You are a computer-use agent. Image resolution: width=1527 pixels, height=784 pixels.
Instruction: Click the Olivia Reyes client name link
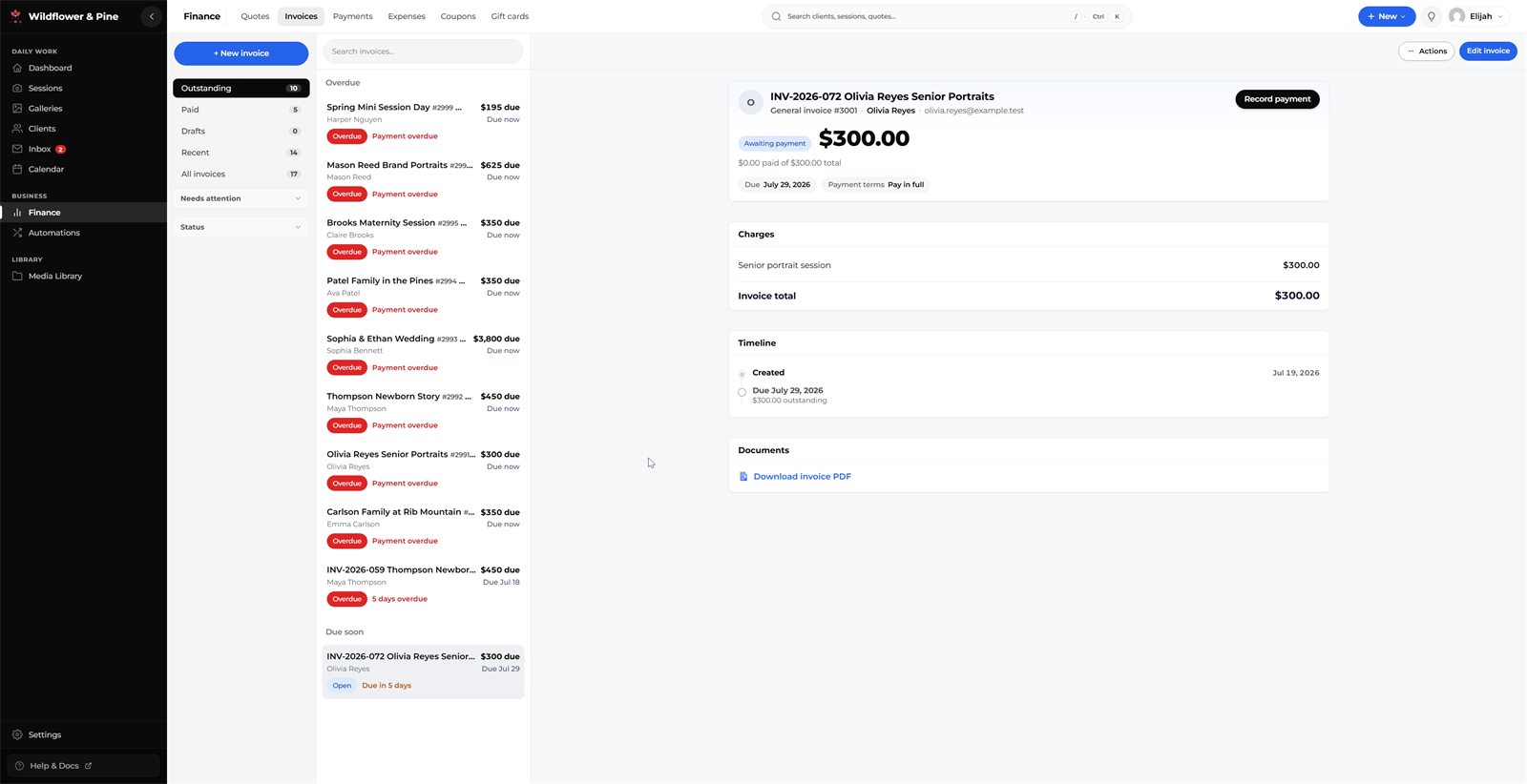point(890,111)
